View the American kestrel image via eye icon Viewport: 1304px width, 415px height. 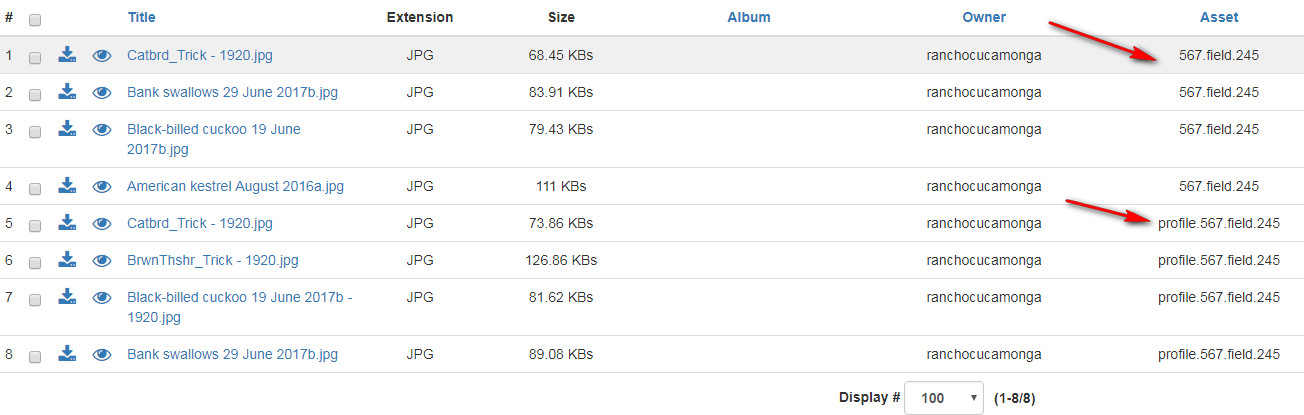[x=102, y=187]
